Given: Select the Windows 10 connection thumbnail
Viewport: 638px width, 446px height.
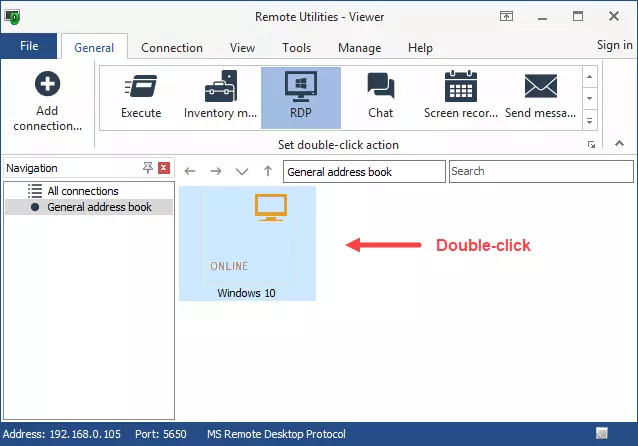Looking at the screenshot, I should [x=247, y=243].
